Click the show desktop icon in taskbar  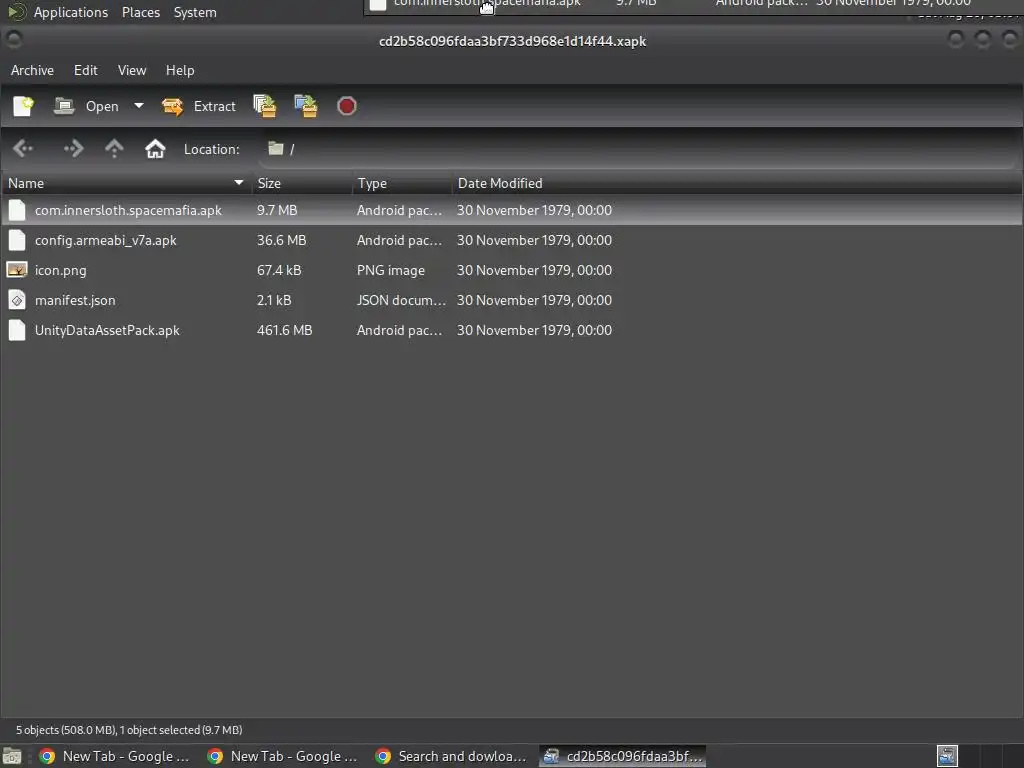coord(12,757)
